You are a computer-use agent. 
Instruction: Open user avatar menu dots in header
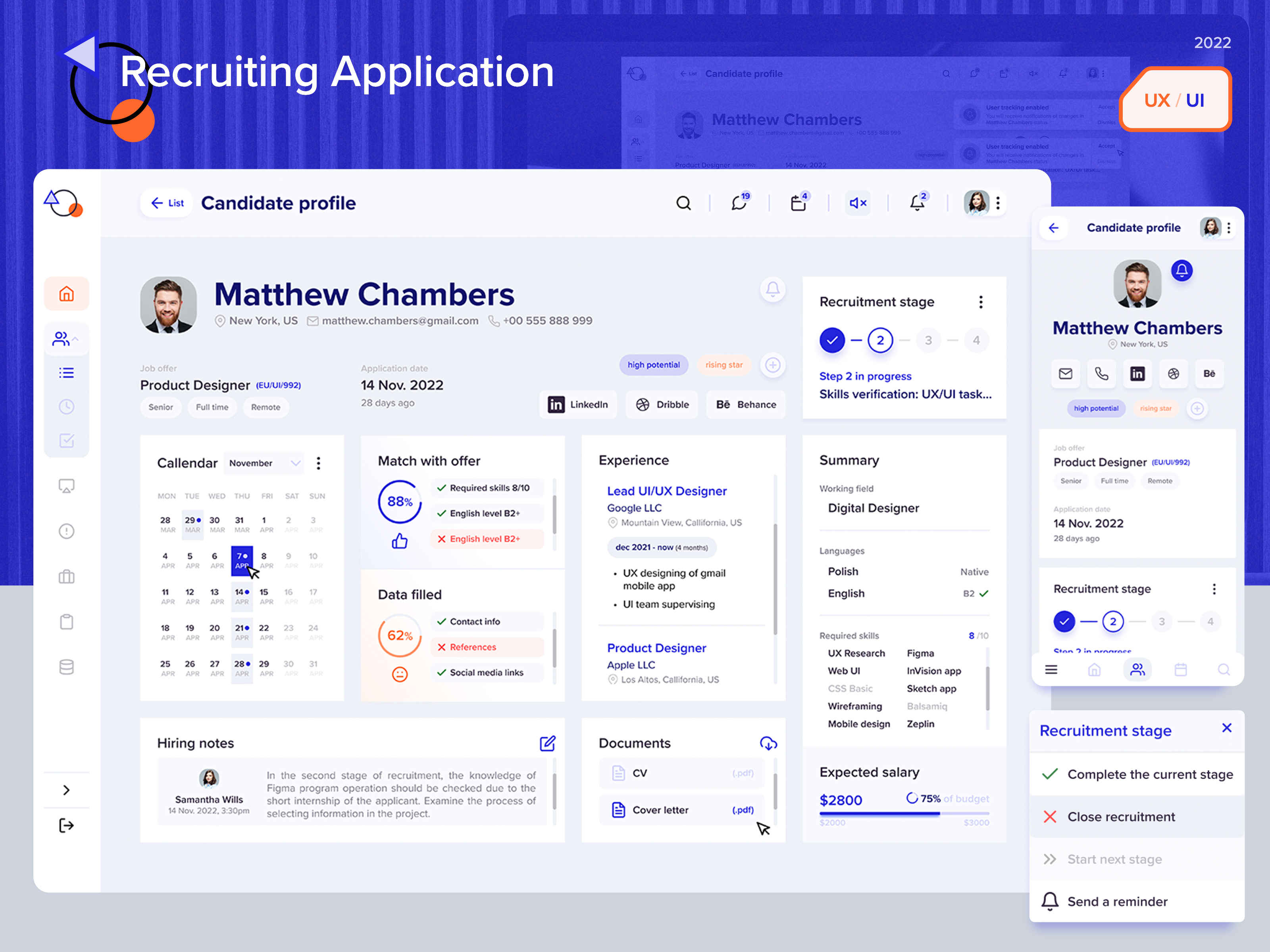pyautogui.click(x=999, y=203)
